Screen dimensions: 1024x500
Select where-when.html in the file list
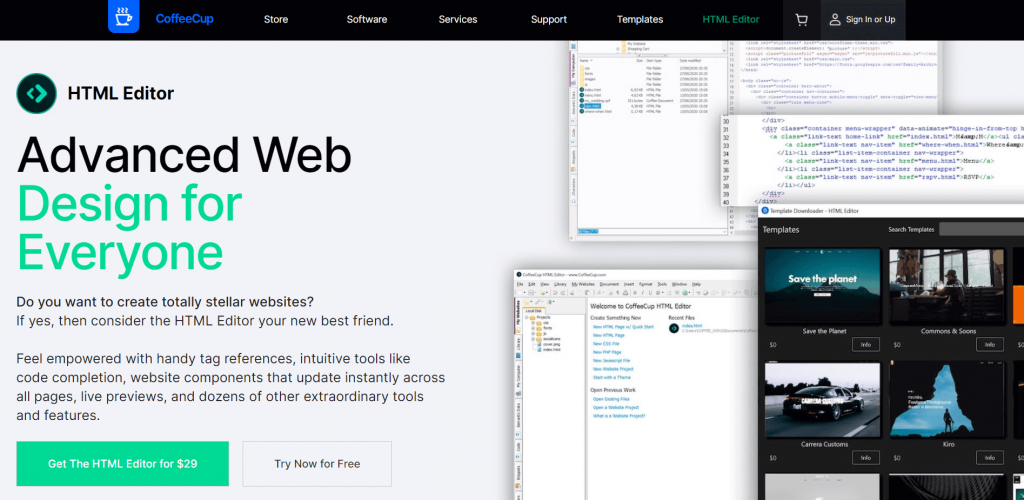click(598, 112)
